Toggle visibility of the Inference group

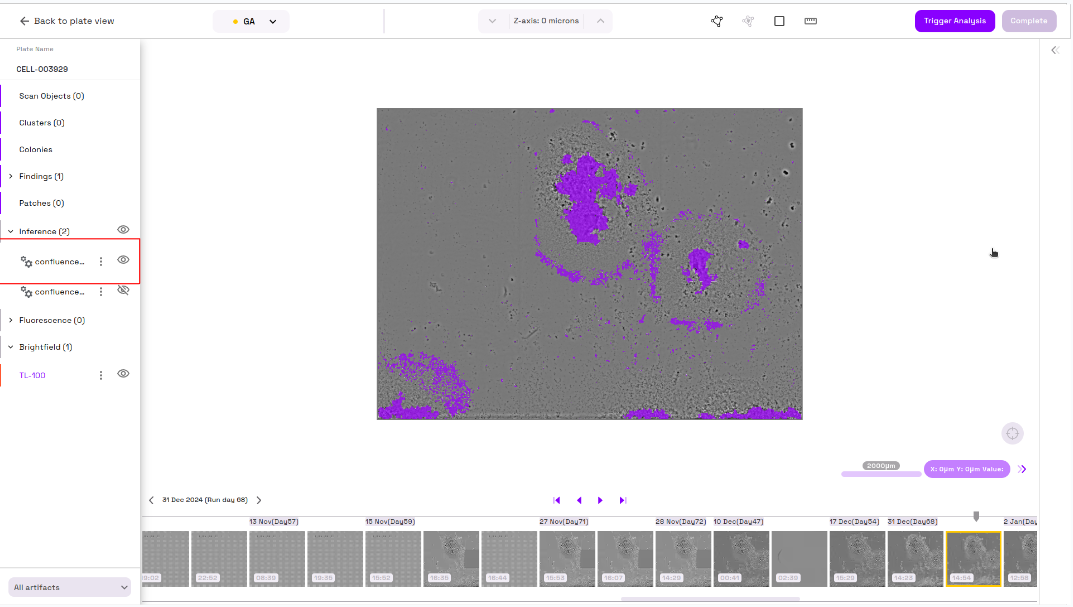click(123, 230)
